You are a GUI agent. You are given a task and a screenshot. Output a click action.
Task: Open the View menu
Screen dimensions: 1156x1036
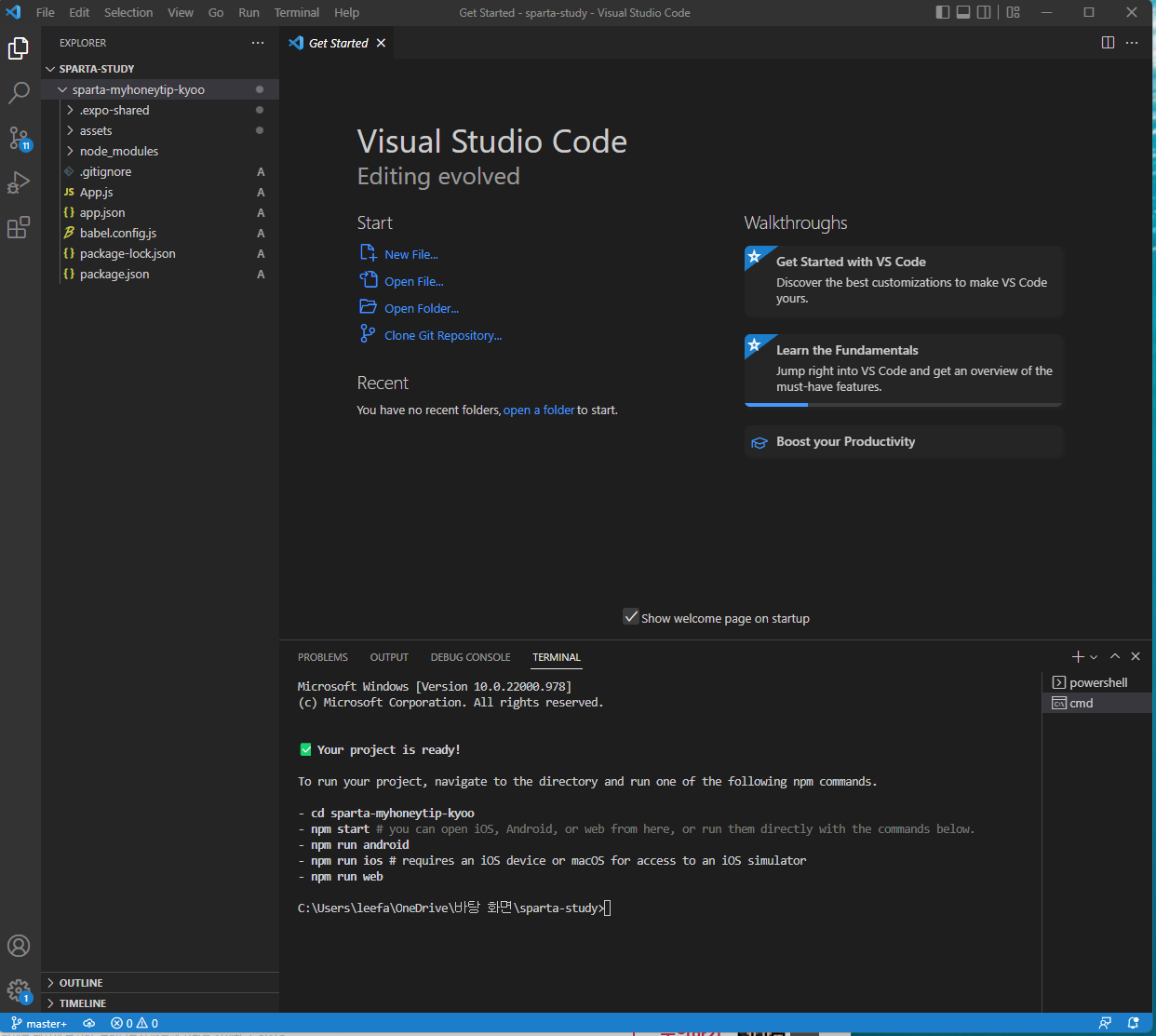(x=181, y=12)
